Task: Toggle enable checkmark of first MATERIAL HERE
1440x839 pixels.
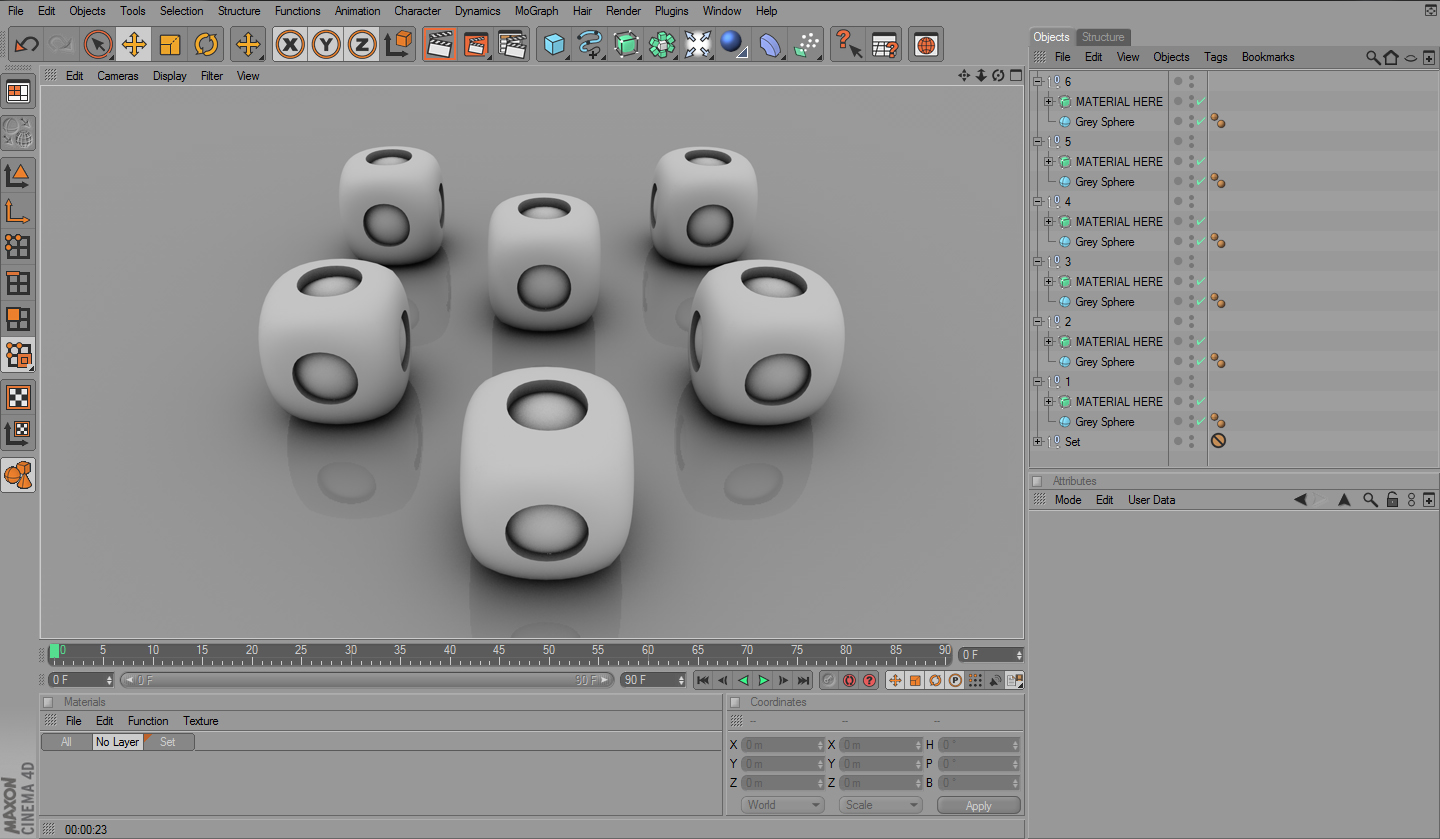Action: (x=1201, y=102)
